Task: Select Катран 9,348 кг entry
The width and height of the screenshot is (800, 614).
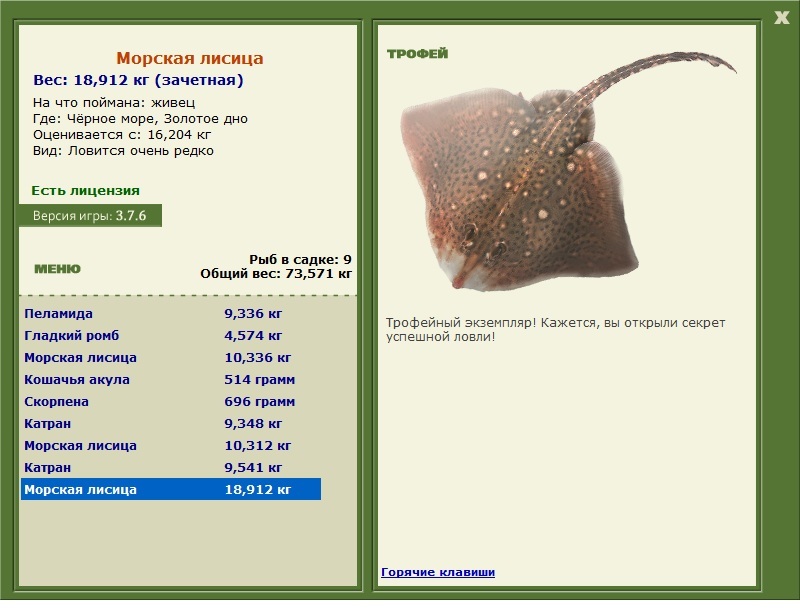Action: point(171,423)
